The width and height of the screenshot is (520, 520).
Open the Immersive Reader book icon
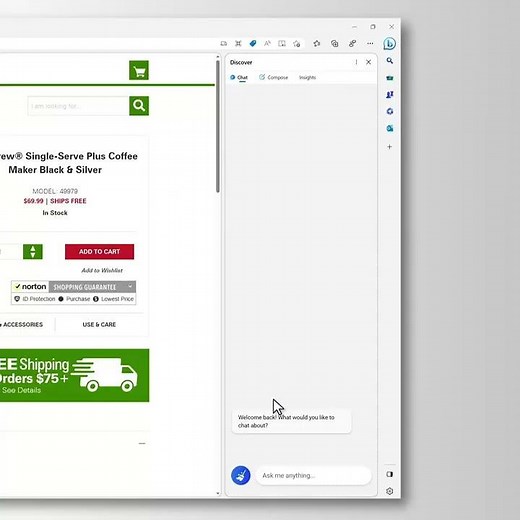point(282,43)
